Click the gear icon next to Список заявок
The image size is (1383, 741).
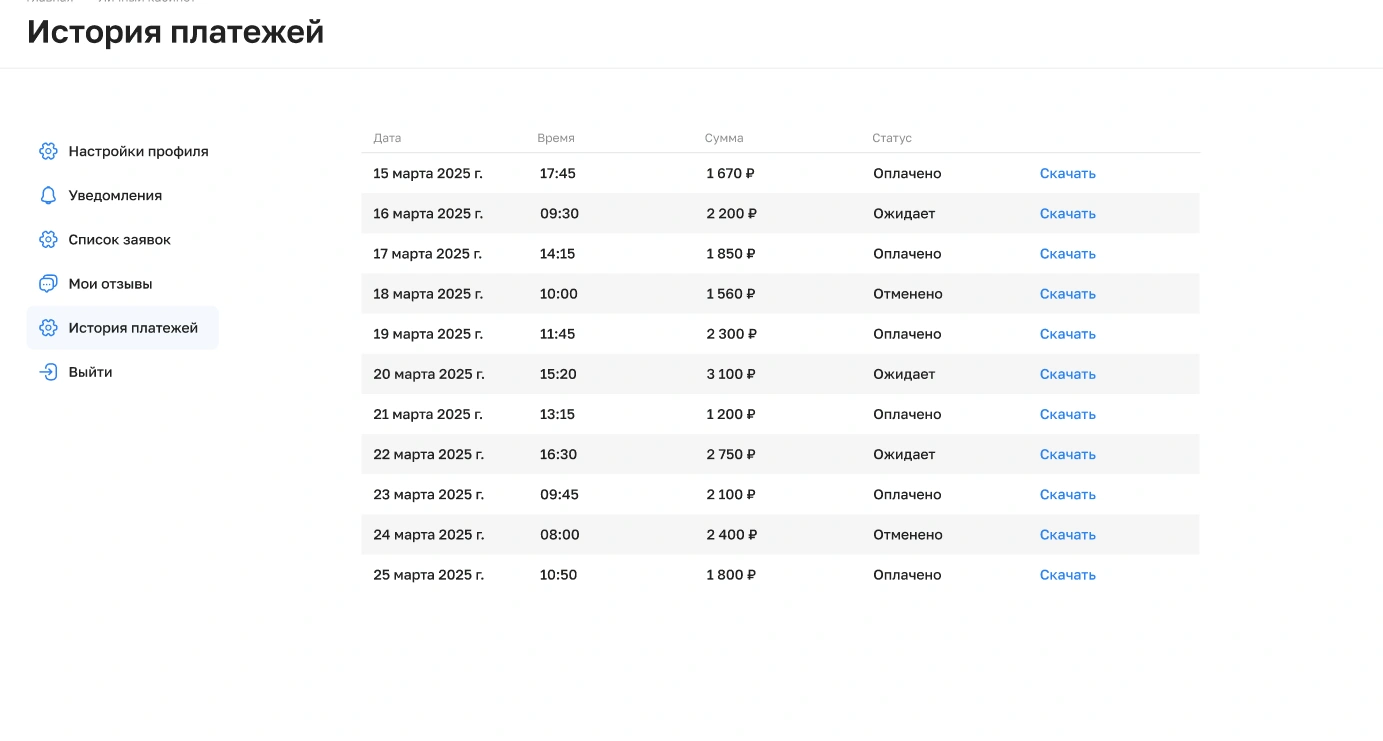click(48, 240)
